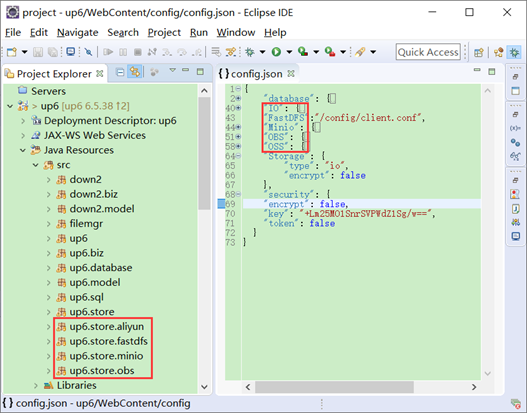Open the Run button dropdown arrow

(289, 52)
